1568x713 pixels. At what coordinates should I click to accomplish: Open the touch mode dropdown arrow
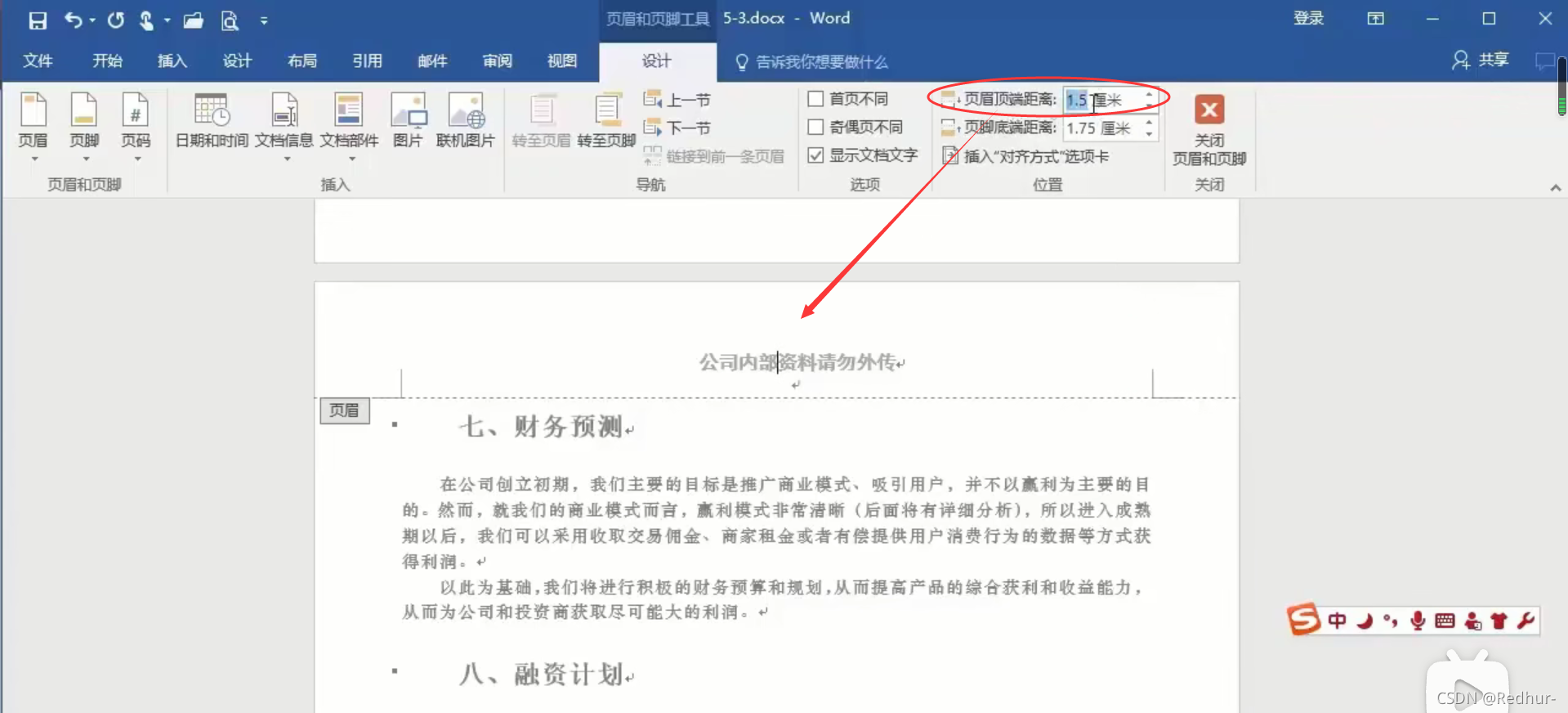(167, 20)
